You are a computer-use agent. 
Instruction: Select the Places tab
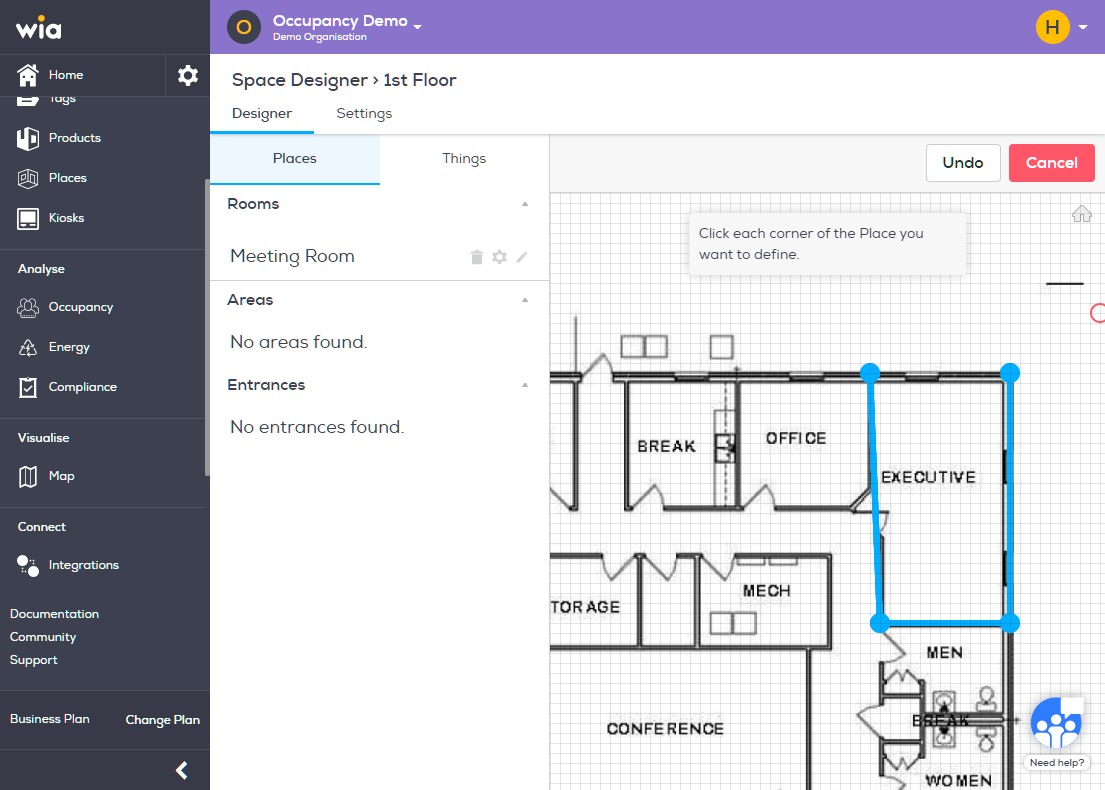click(x=295, y=159)
